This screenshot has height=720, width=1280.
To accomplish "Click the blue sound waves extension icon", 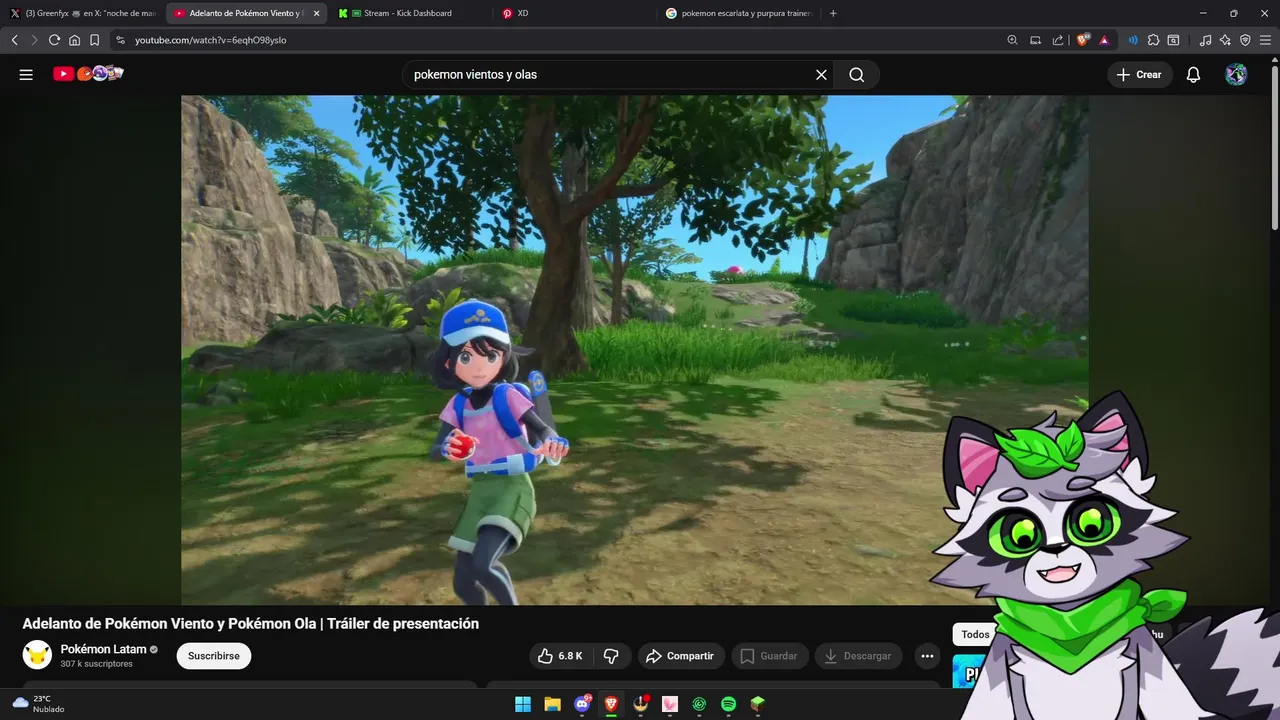I will [x=1133, y=40].
